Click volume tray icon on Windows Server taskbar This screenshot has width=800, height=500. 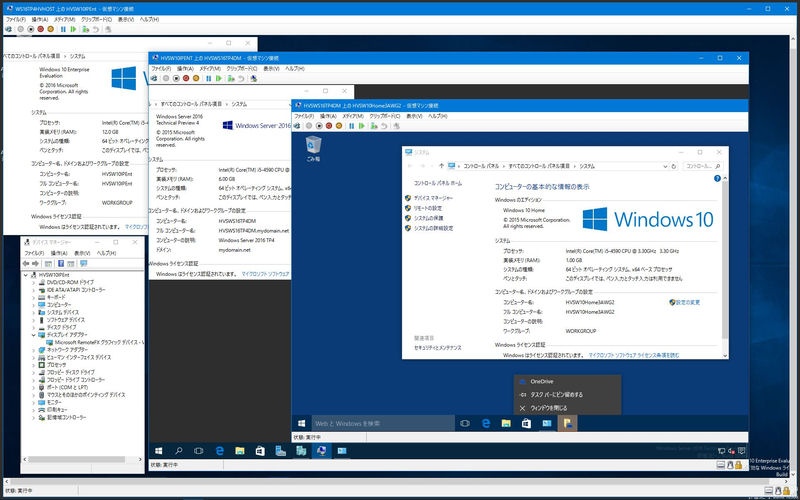pyautogui.click(x=731, y=451)
